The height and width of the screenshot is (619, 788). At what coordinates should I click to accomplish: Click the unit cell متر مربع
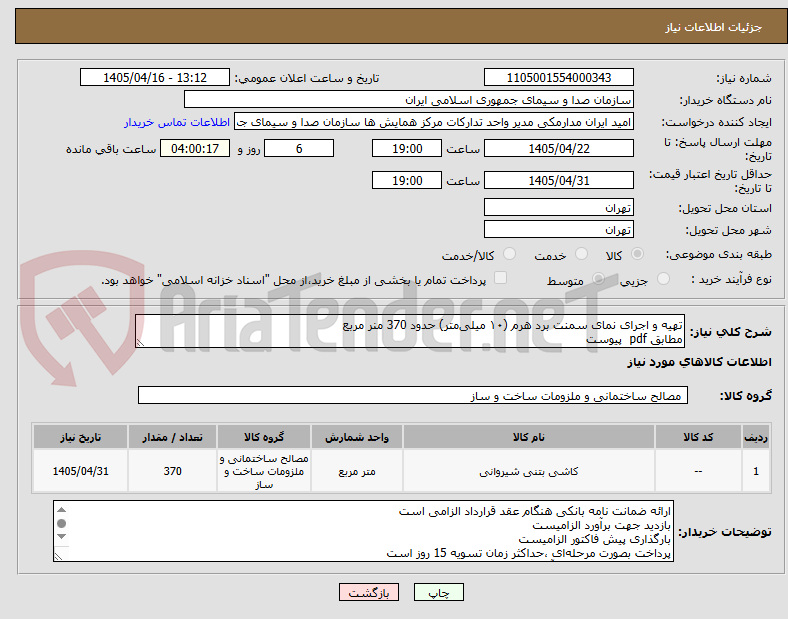[x=357, y=471]
